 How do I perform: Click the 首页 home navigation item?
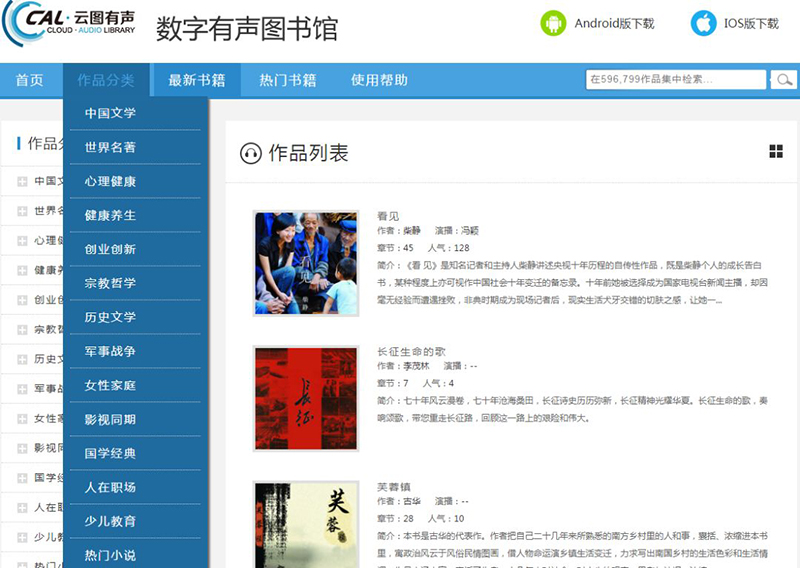(x=30, y=80)
